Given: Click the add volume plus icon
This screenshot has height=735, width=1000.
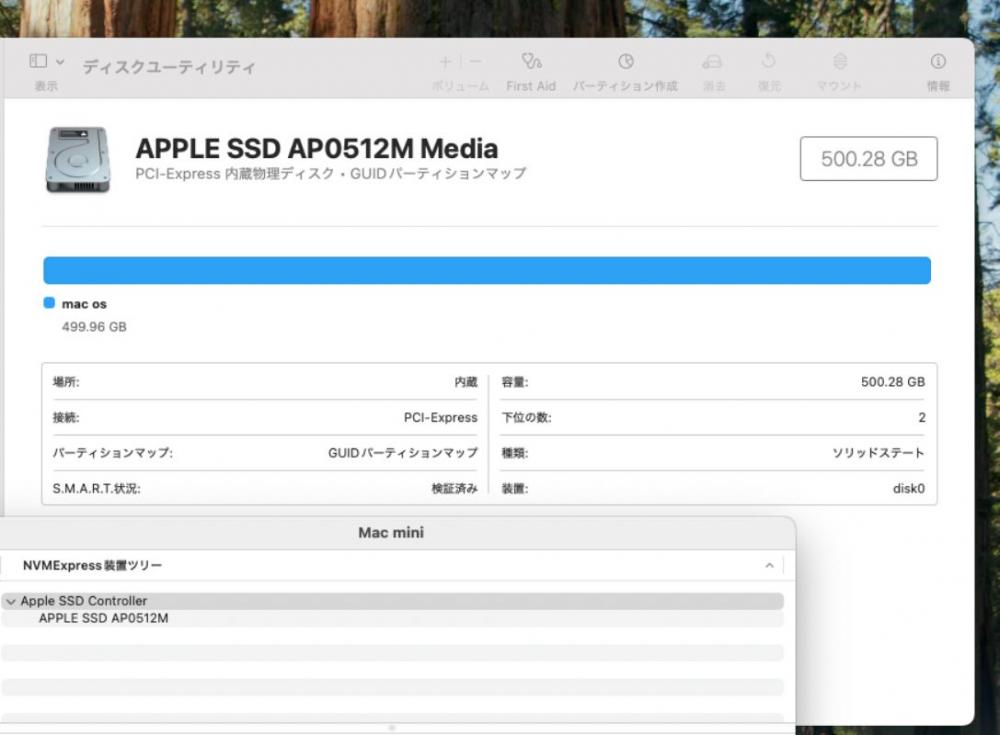Looking at the screenshot, I should pos(445,61).
